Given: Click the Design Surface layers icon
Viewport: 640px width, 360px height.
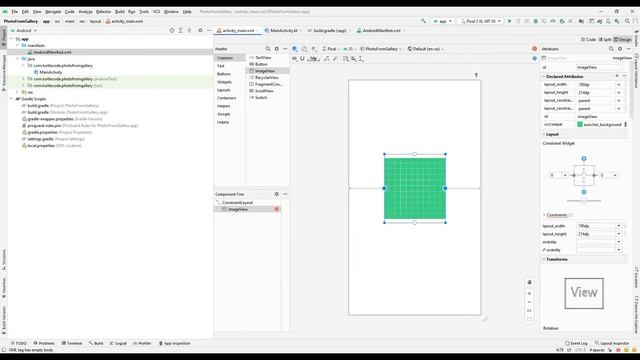Looking at the screenshot, I should click(295, 49).
